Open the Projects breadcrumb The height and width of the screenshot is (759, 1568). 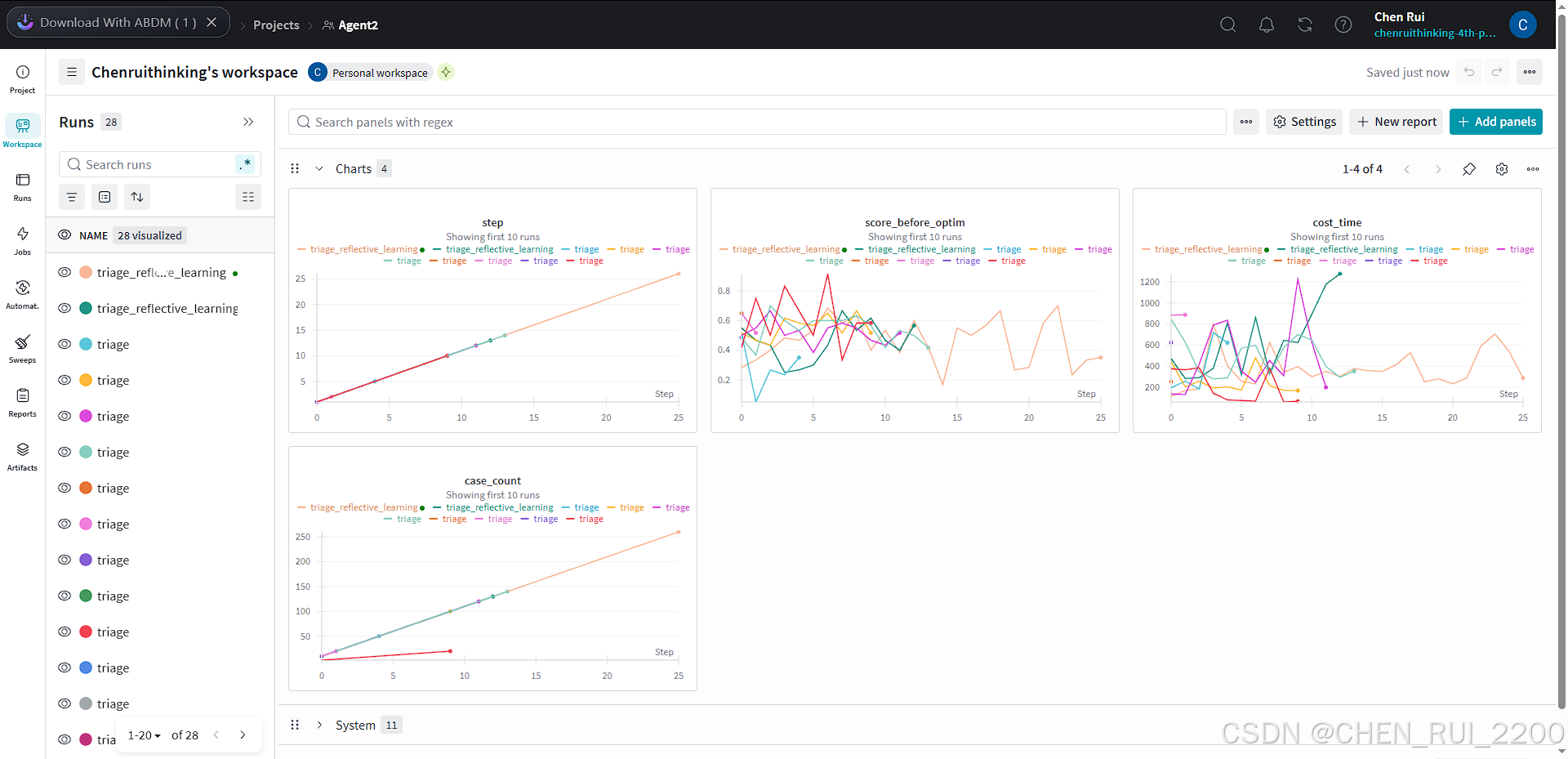[x=276, y=25]
